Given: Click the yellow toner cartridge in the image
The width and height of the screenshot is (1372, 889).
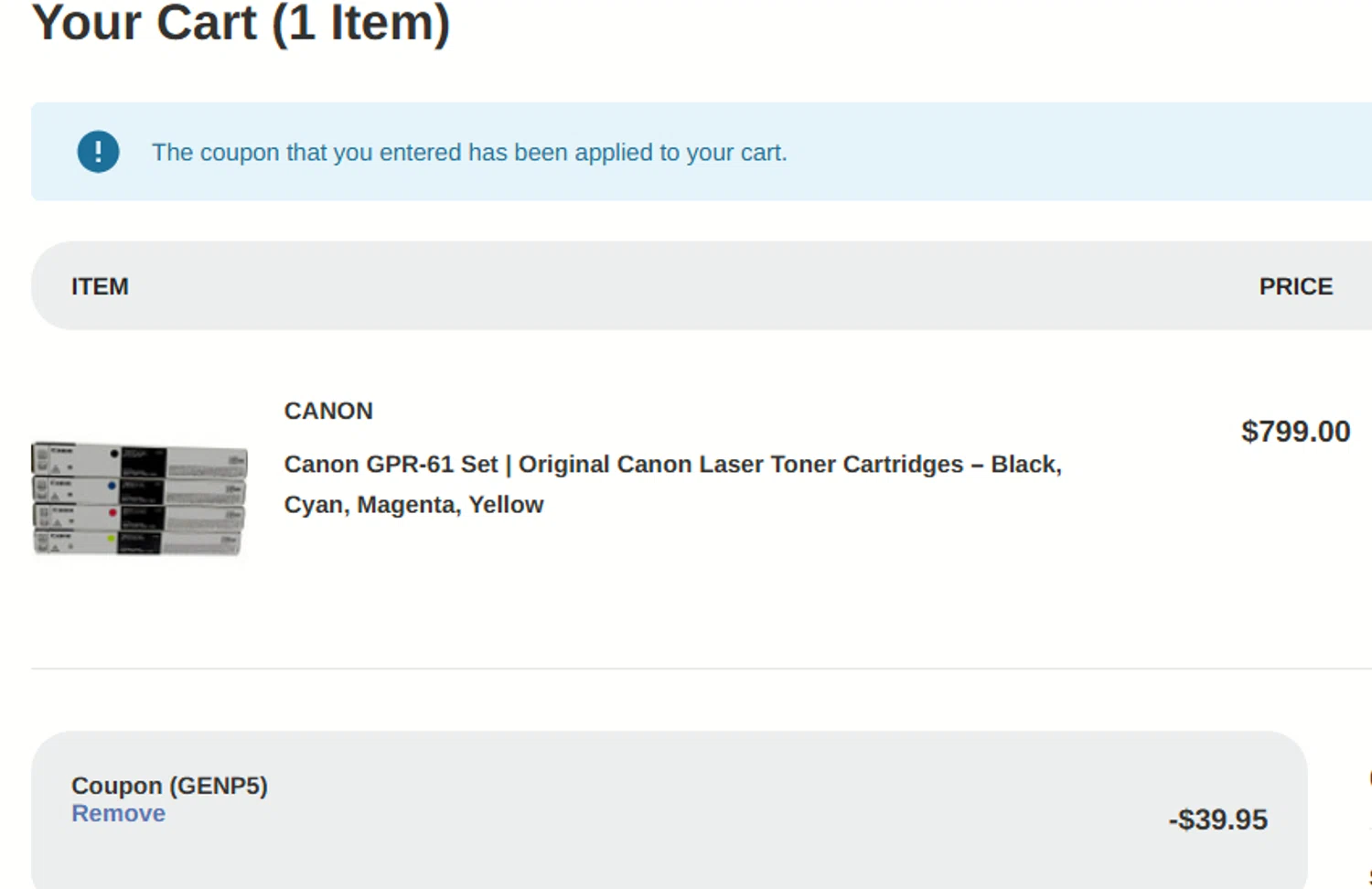Looking at the screenshot, I should 139,541.
